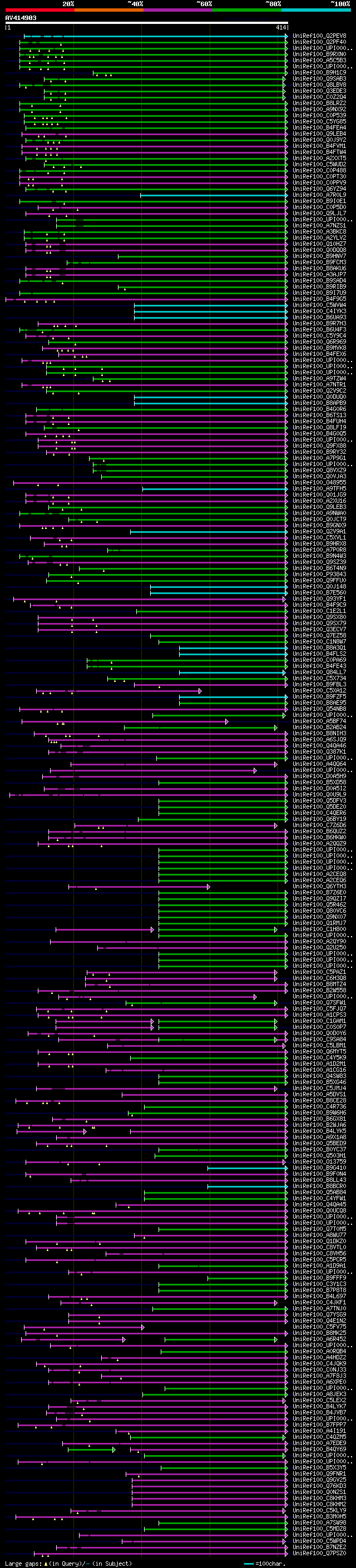356x1568 pixels.
Task: Select hit label UniRef100_B9I0E1
Action: (x=319, y=201)
